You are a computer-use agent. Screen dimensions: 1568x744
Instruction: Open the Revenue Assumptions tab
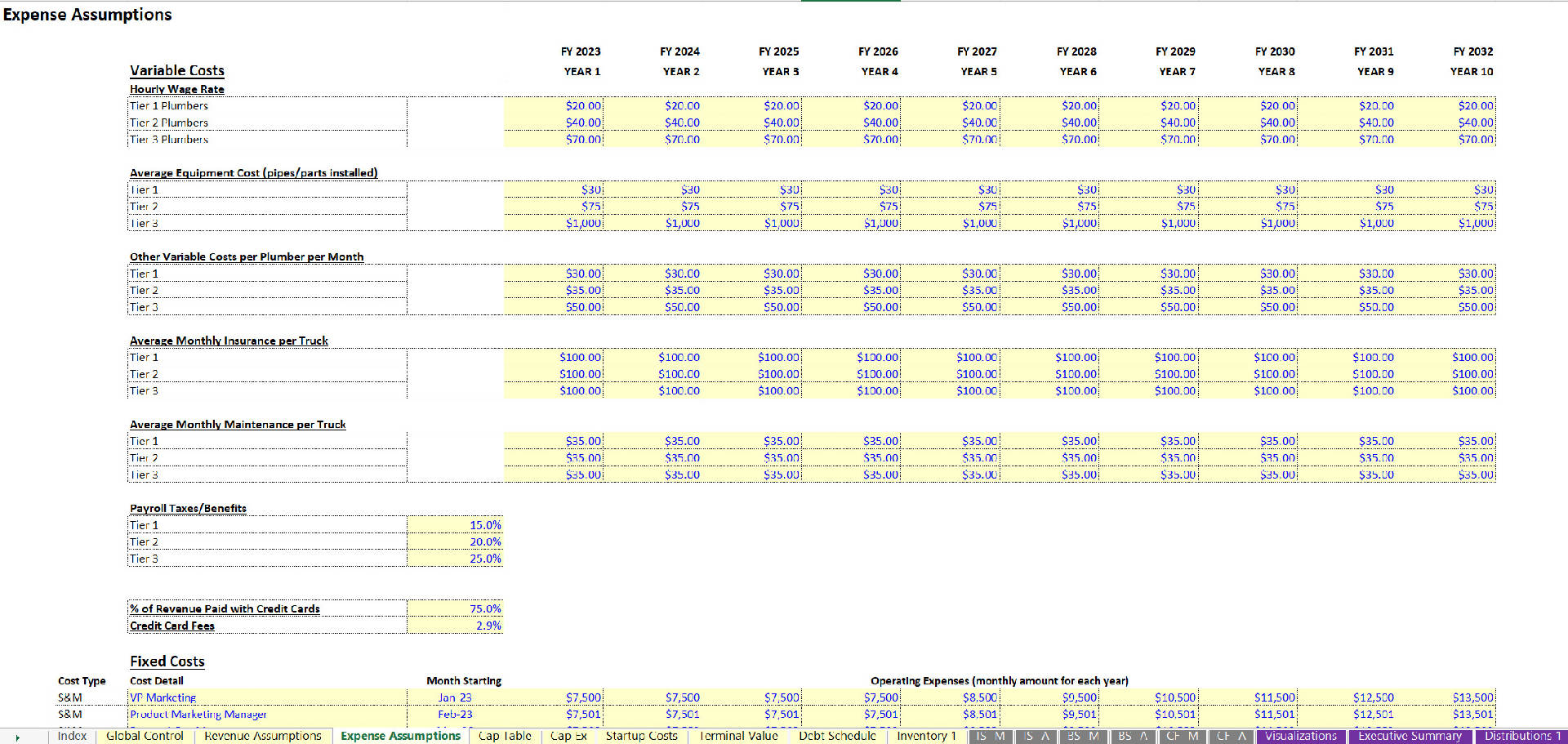pyautogui.click(x=263, y=736)
